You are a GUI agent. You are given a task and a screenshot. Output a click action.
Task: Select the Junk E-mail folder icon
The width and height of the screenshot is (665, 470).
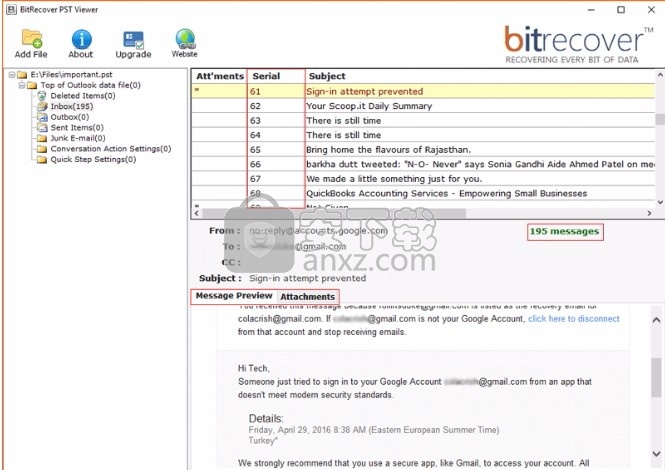click(x=42, y=138)
